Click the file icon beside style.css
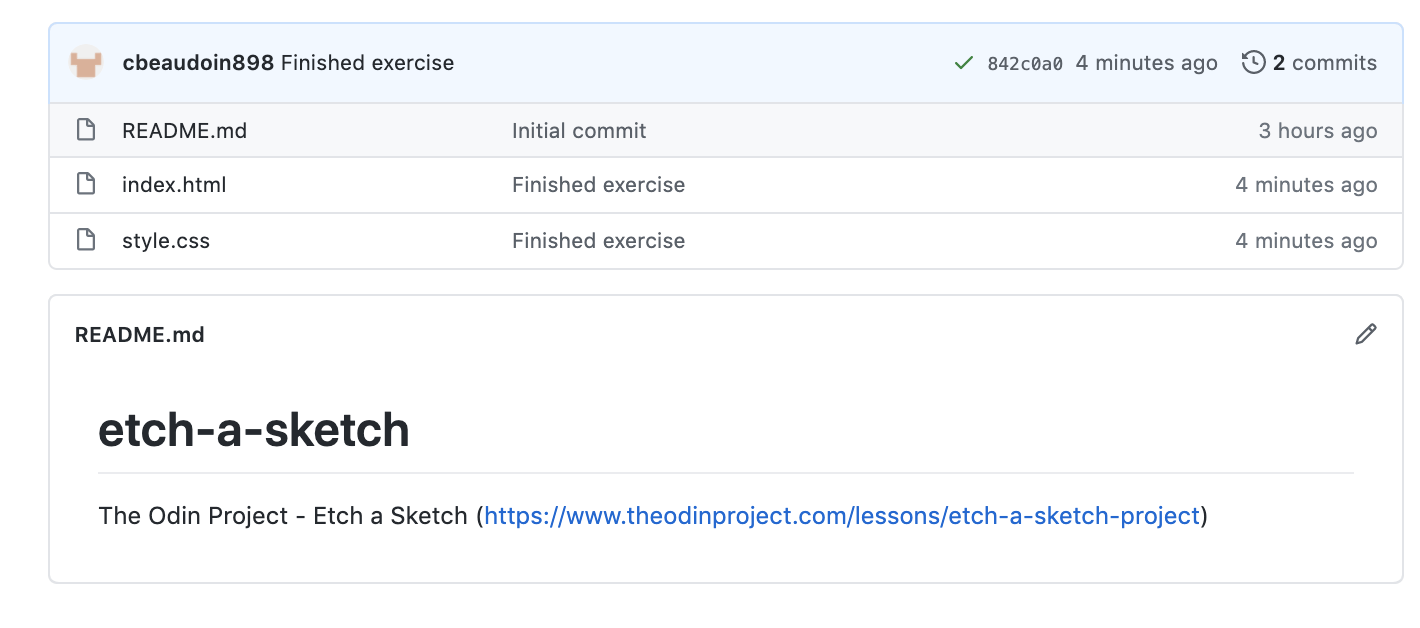Viewport: 1420px width, 628px height. pyautogui.click(x=86, y=240)
